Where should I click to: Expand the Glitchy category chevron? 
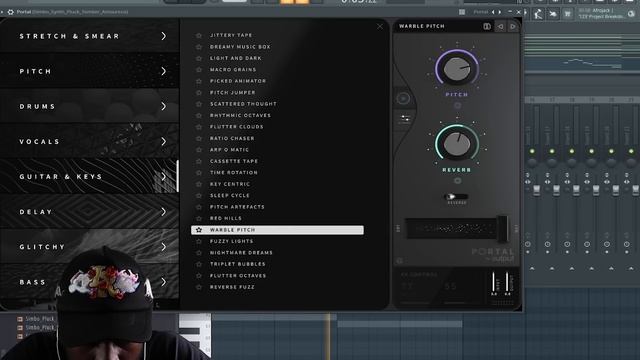pyautogui.click(x=164, y=247)
